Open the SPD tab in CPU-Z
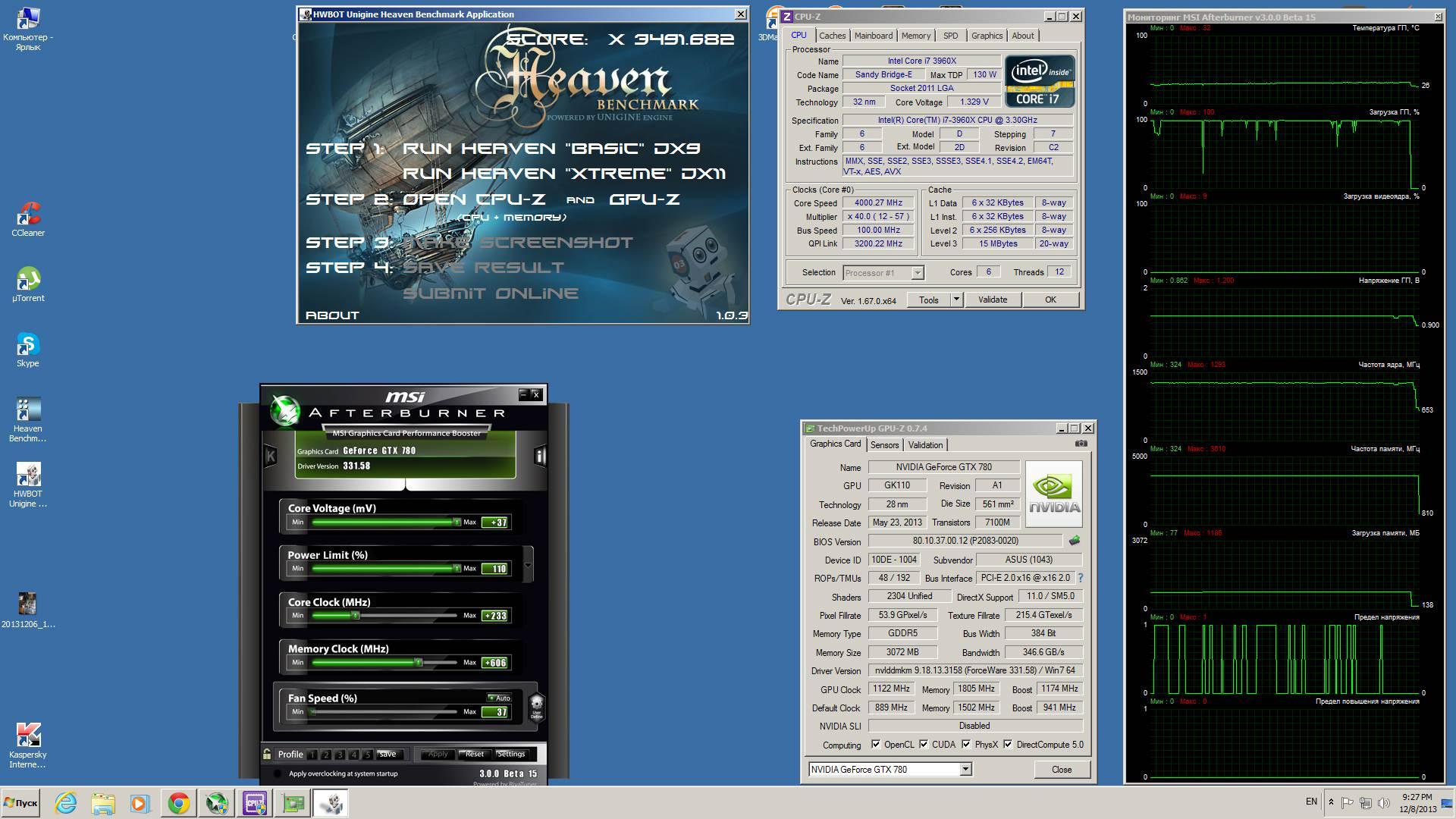Viewport: 1456px width, 819px height. click(x=951, y=36)
